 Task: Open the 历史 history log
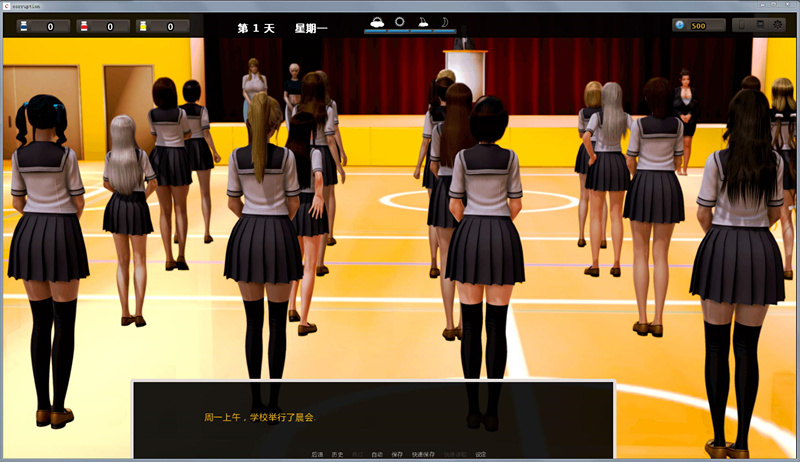337,454
